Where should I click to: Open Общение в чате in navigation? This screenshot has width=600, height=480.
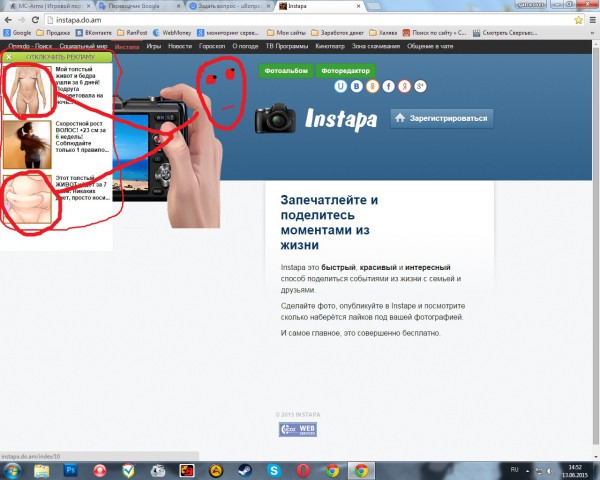[x=430, y=46]
